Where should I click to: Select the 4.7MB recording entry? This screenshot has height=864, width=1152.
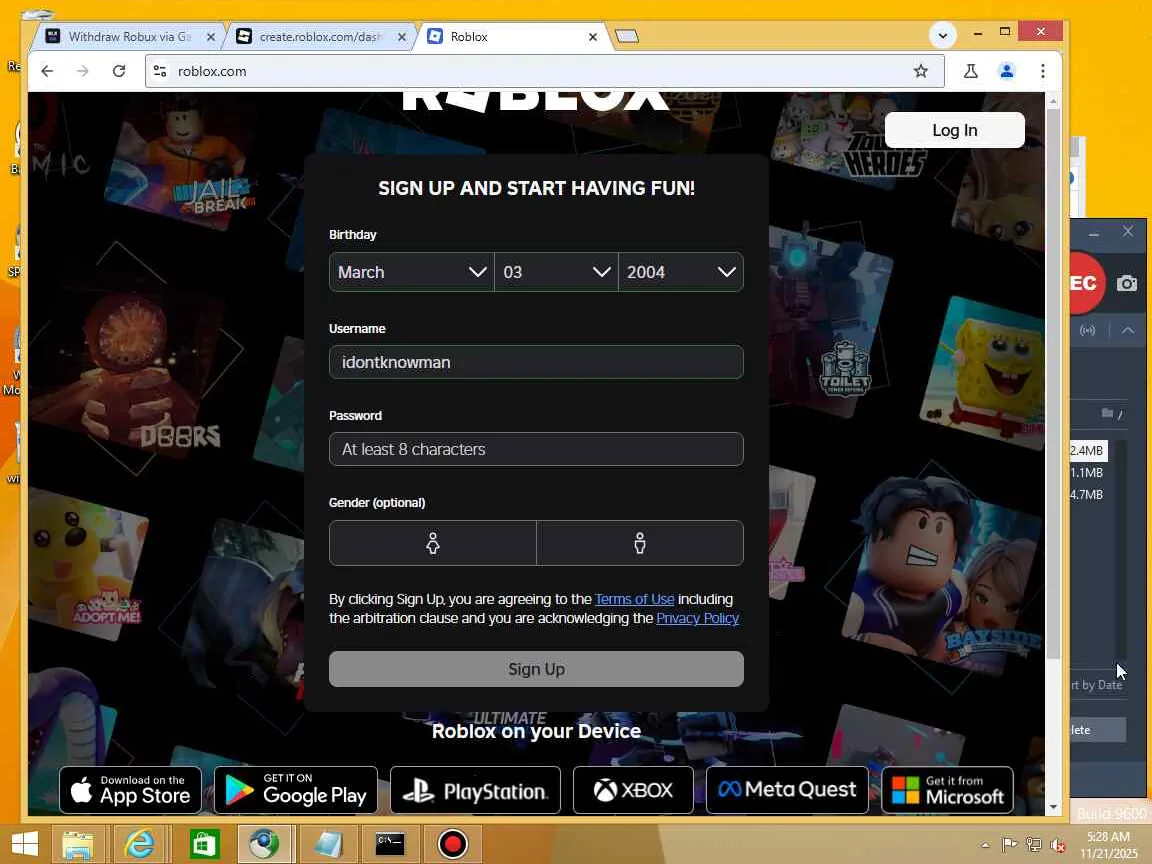1087,494
